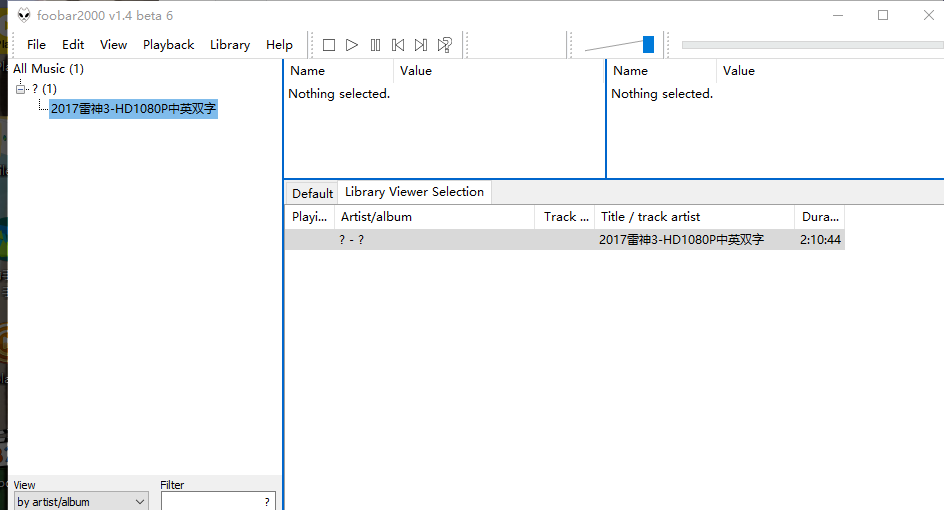Click Name header in right properties panel

point(662,71)
